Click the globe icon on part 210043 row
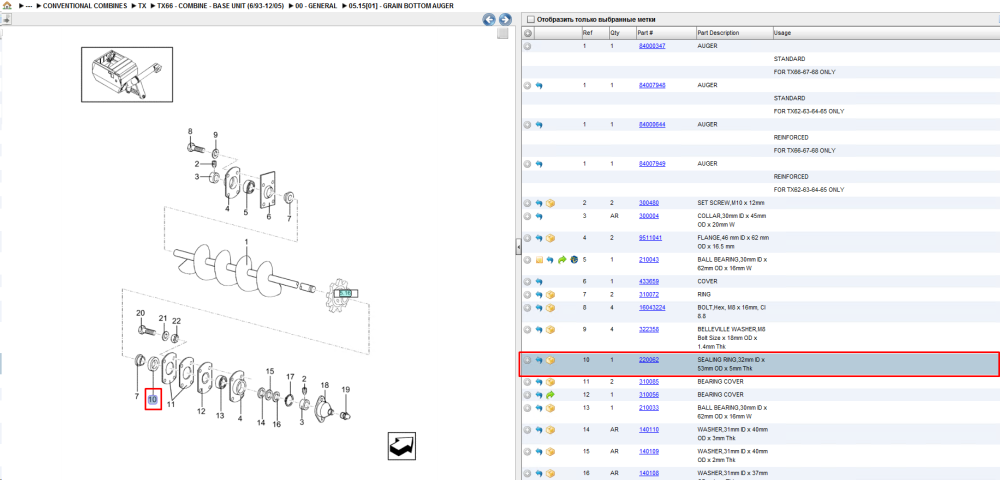This screenshot has width=1000, height=480. pos(573,259)
